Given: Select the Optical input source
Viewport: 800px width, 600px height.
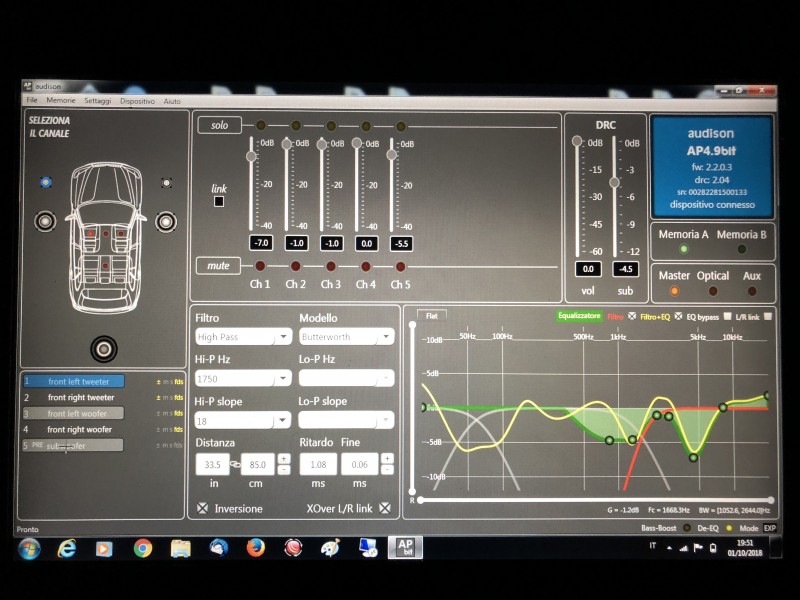Looking at the screenshot, I should [713, 291].
